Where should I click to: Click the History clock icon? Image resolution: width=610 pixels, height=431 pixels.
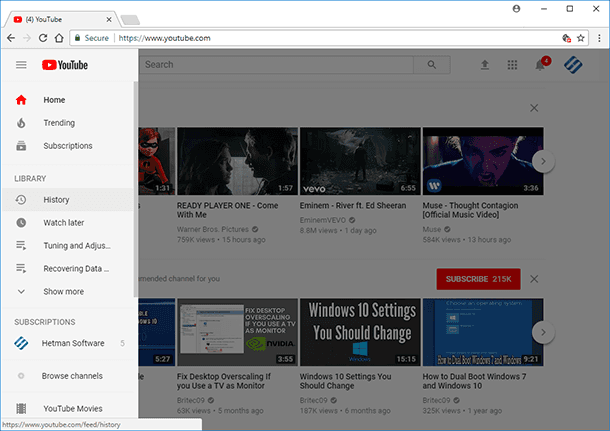[21, 200]
